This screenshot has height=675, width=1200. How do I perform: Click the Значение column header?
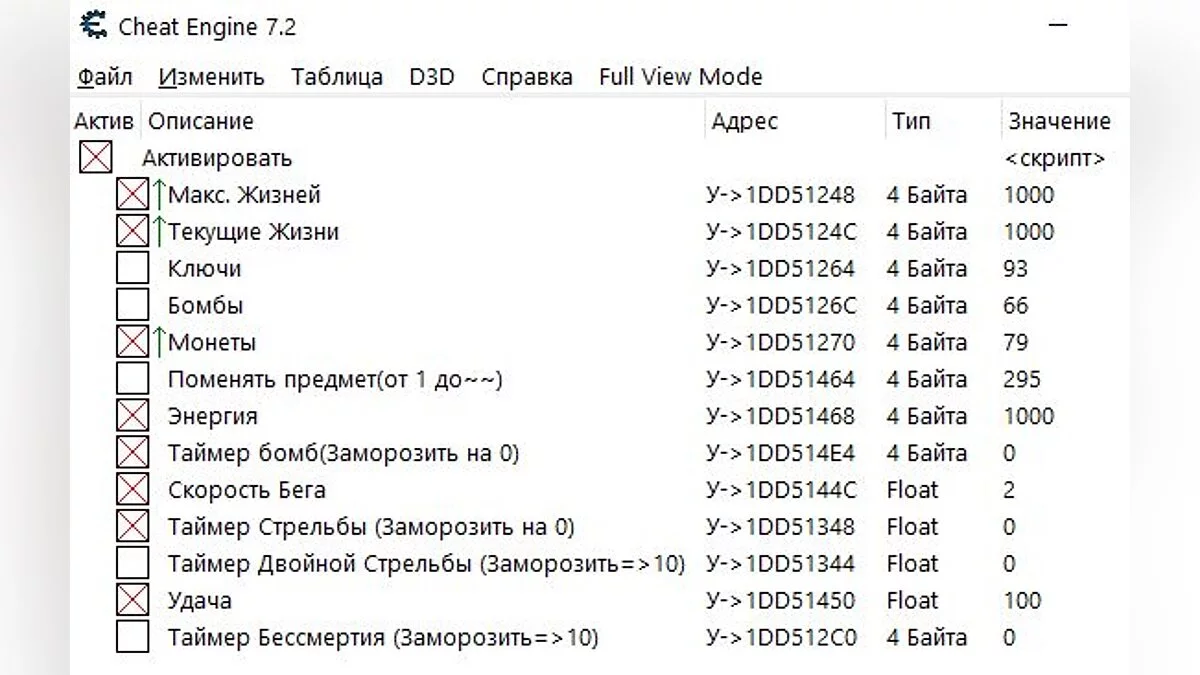tap(1059, 121)
